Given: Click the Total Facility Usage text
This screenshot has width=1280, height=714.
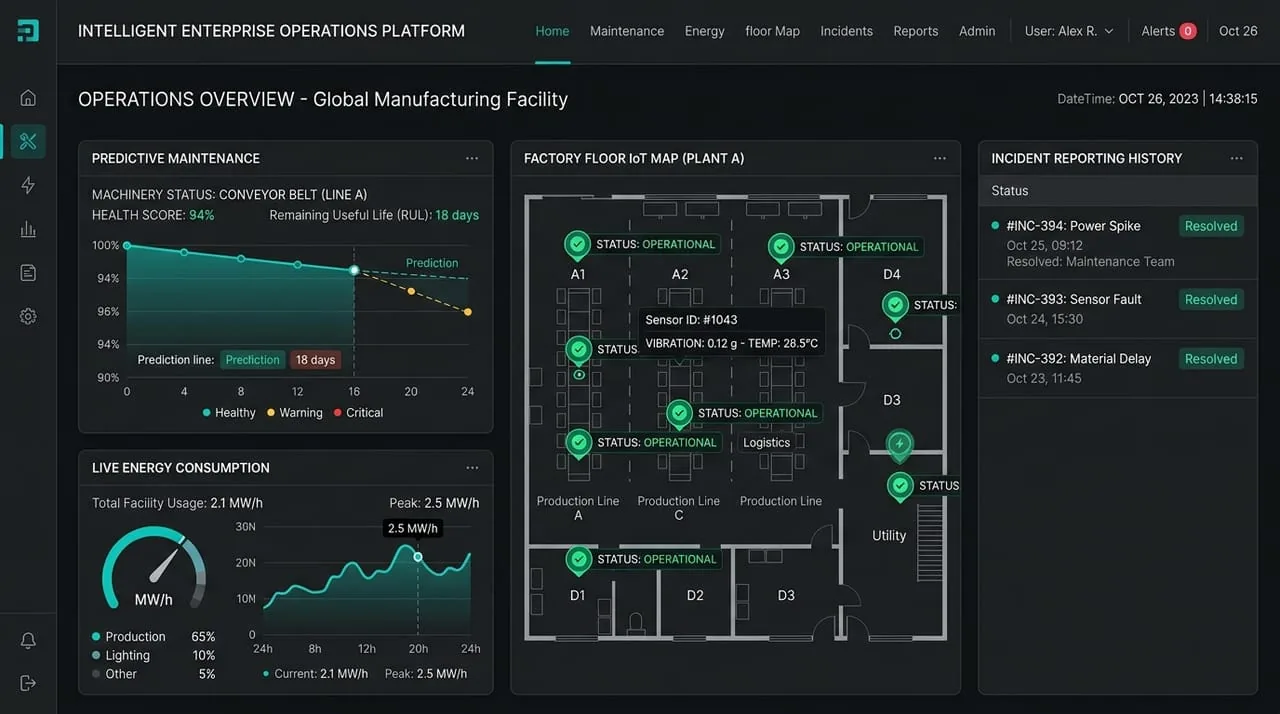Looking at the screenshot, I should coord(177,503).
